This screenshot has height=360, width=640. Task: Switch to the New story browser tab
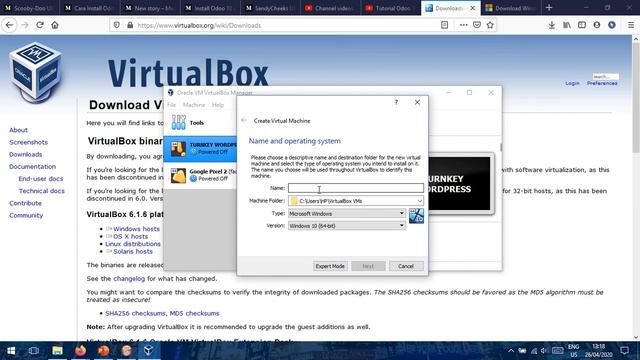point(150,8)
